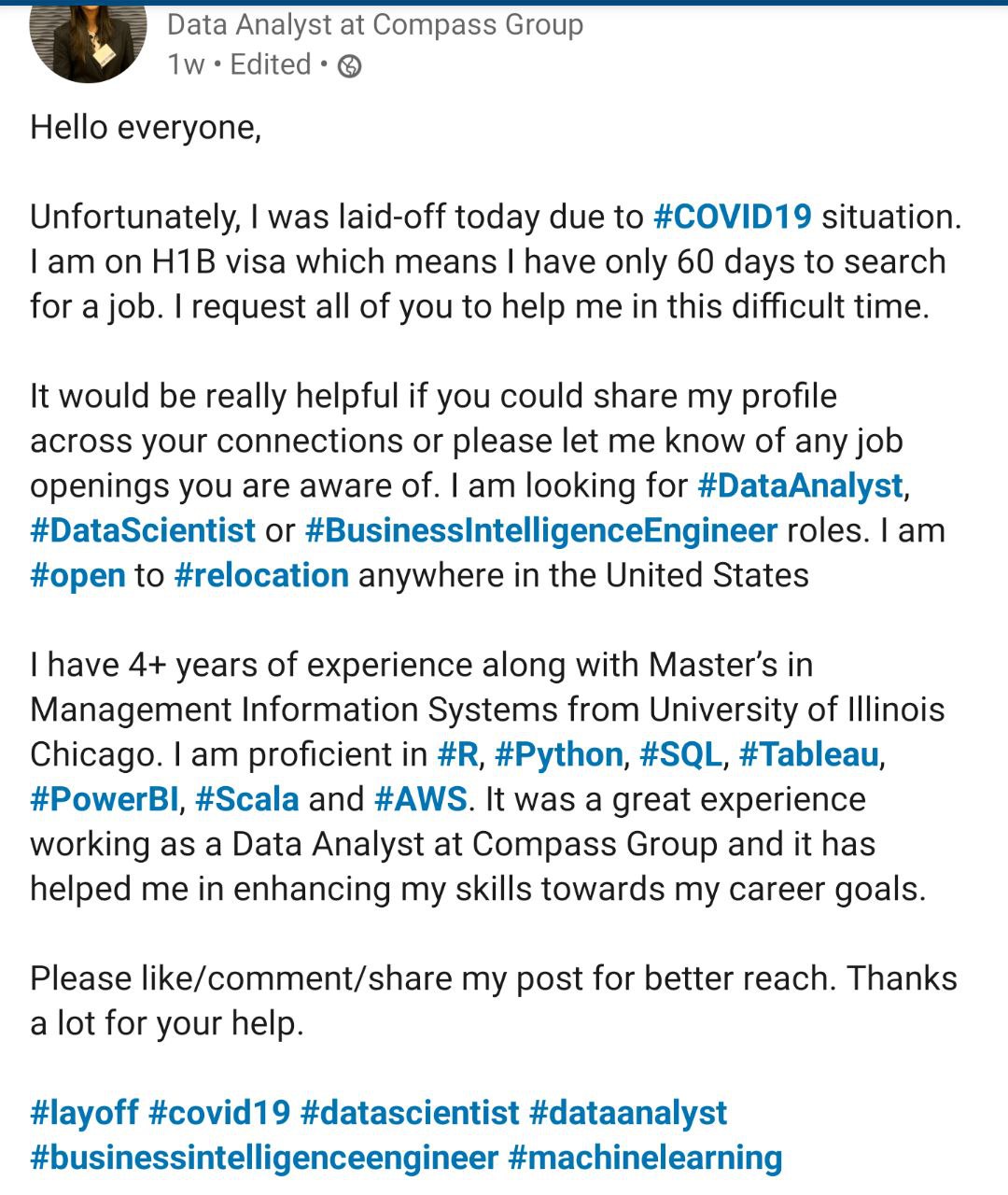Click the lowercase #datascientist hashtag in the footer
This screenshot has width=1008, height=1195.
(x=410, y=1113)
